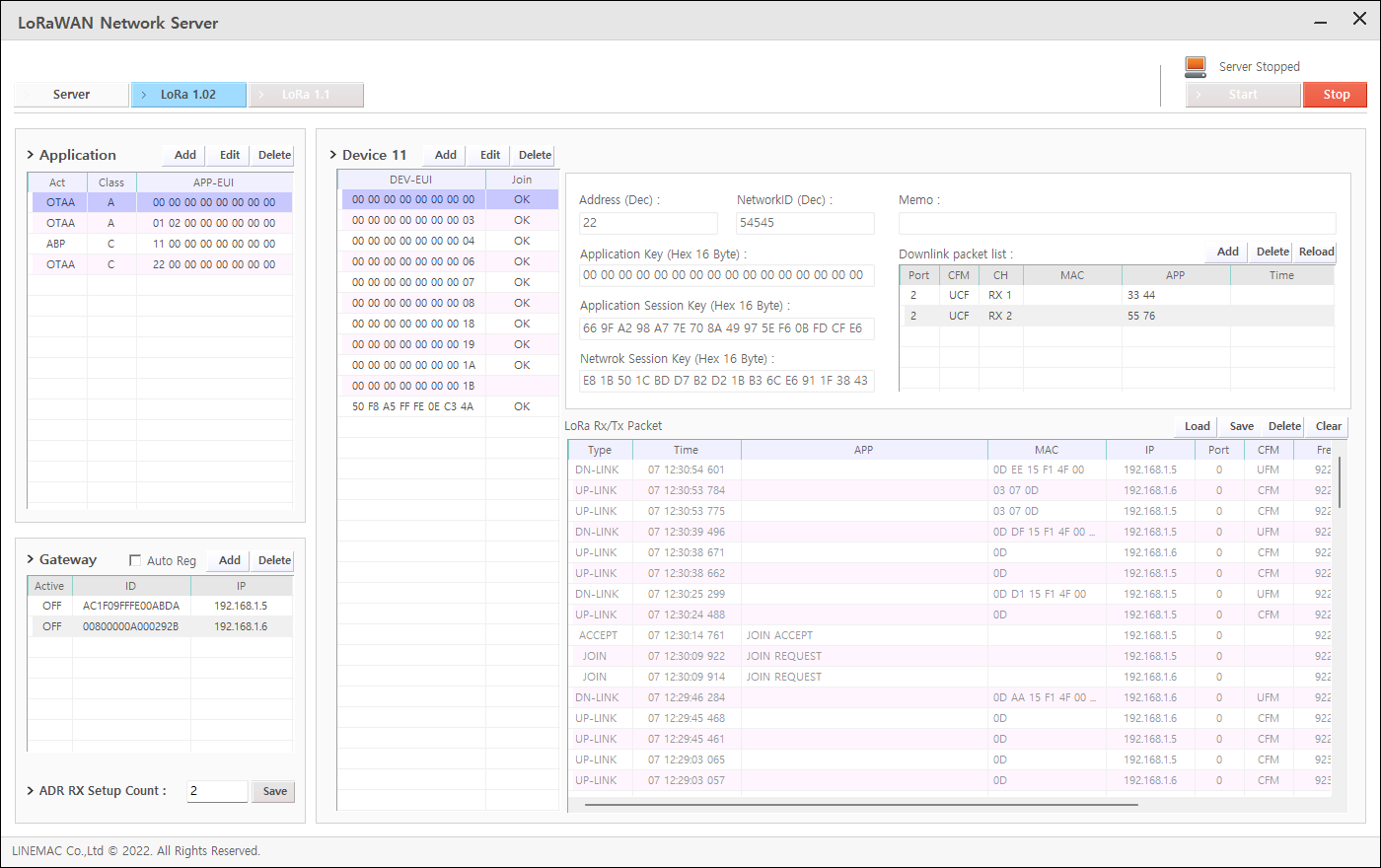Click the Server Stopped status icon
1381x868 pixels.
click(x=1195, y=66)
